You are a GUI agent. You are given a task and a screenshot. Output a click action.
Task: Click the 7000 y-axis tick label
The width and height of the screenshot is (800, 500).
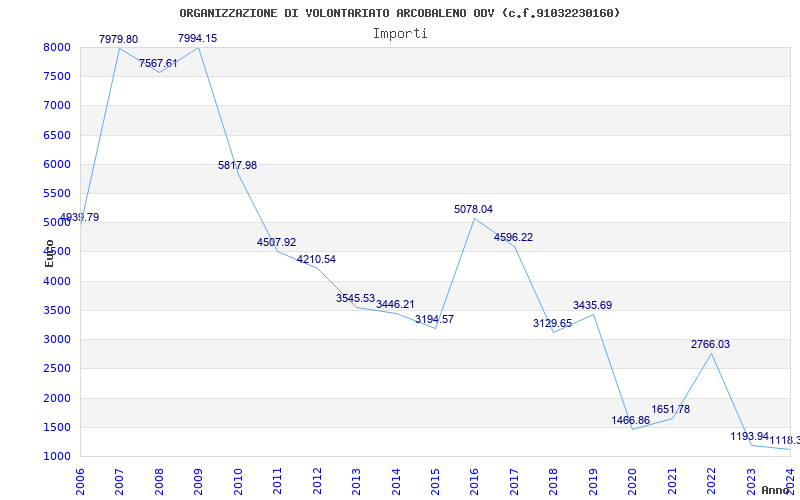point(57,106)
